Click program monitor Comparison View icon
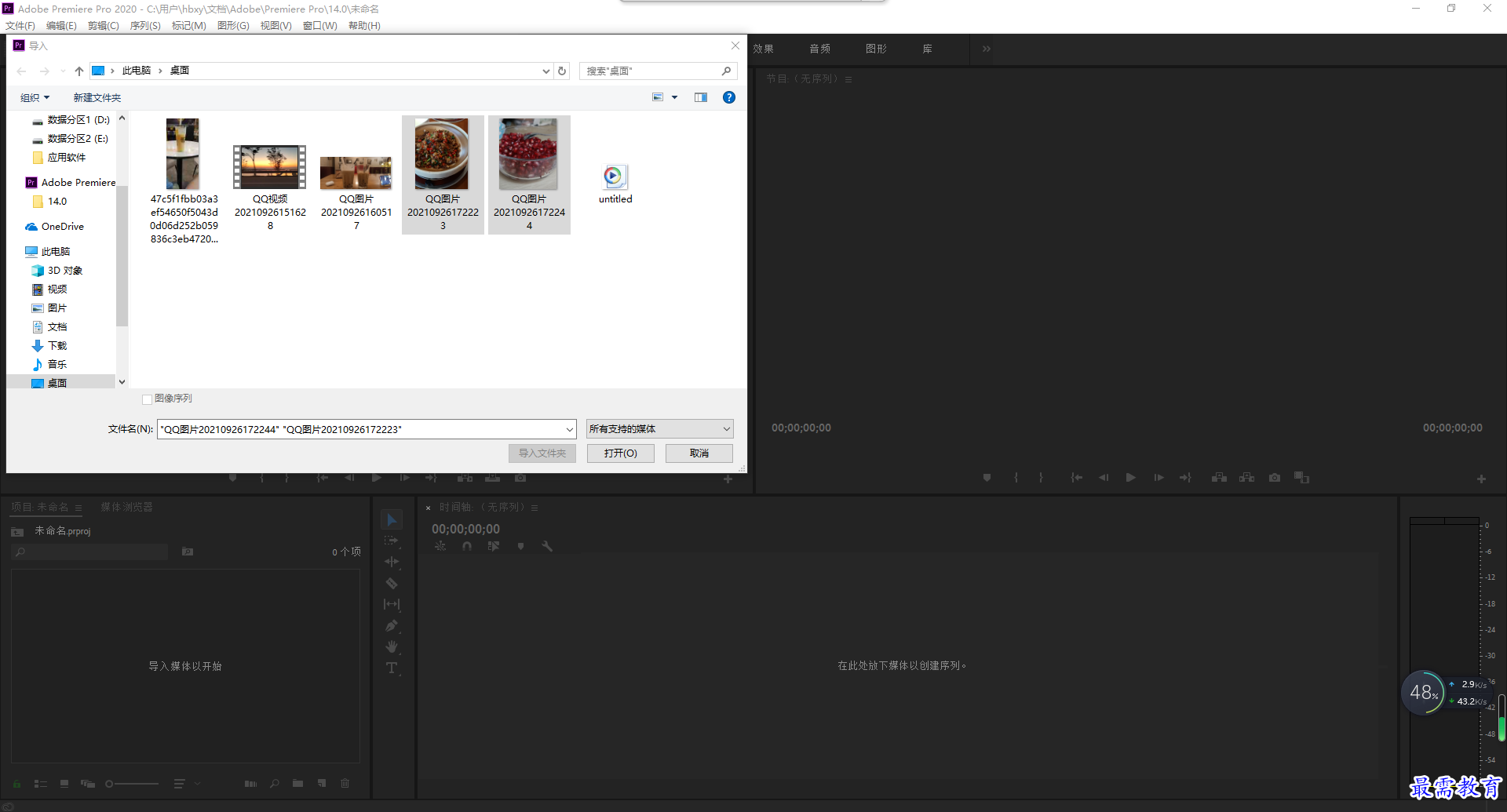The image size is (1507, 812). pos(1302,477)
